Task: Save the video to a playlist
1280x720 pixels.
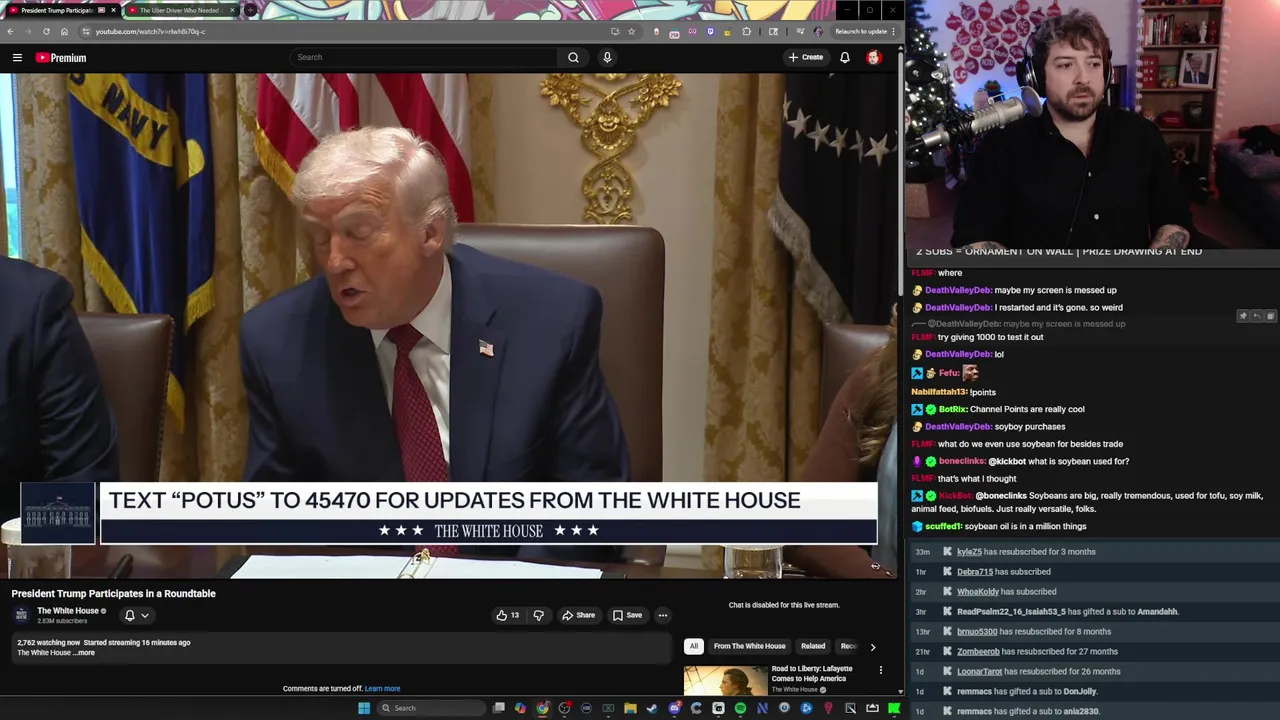Action: (x=628, y=615)
